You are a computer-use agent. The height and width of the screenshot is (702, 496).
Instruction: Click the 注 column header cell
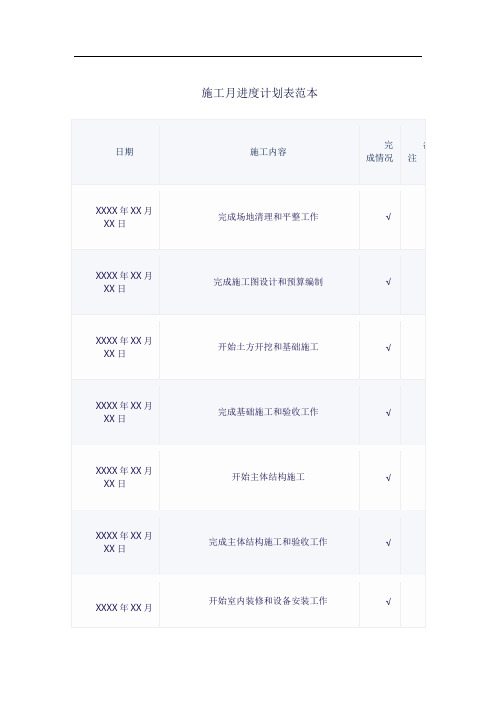(x=412, y=152)
